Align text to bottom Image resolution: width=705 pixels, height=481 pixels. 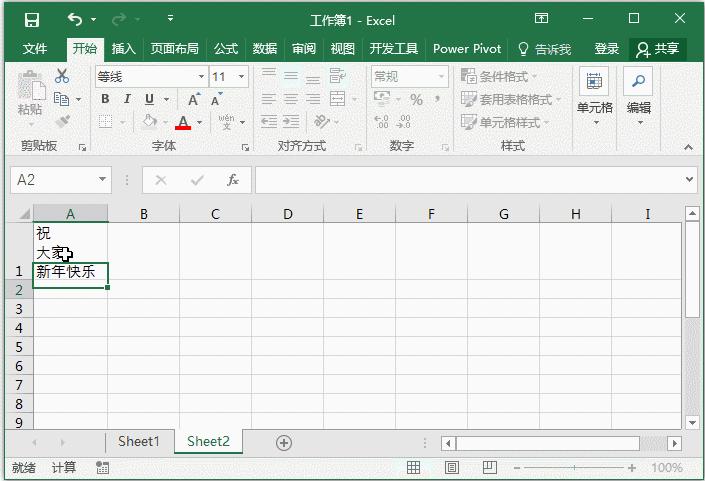click(x=313, y=77)
